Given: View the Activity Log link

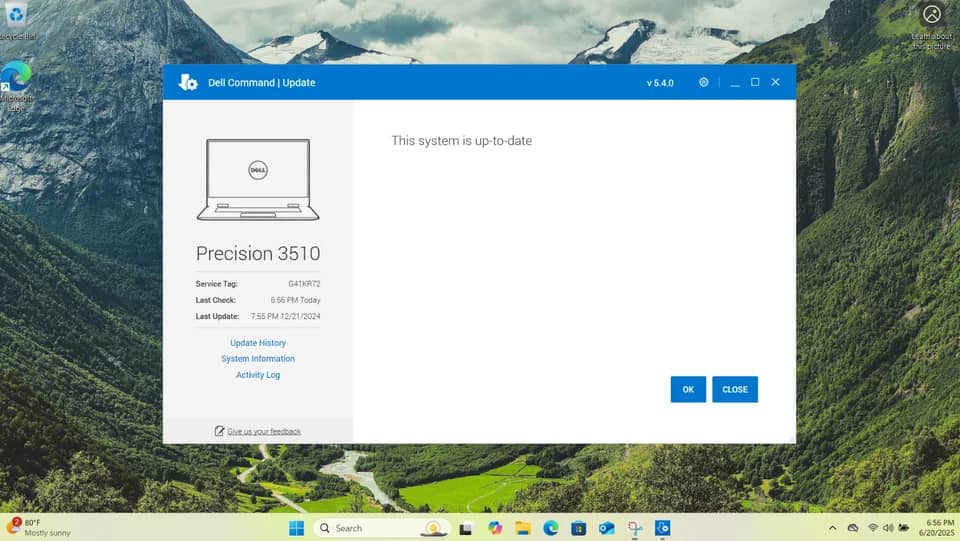Looking at the screenshot, I should pos(258,375).
